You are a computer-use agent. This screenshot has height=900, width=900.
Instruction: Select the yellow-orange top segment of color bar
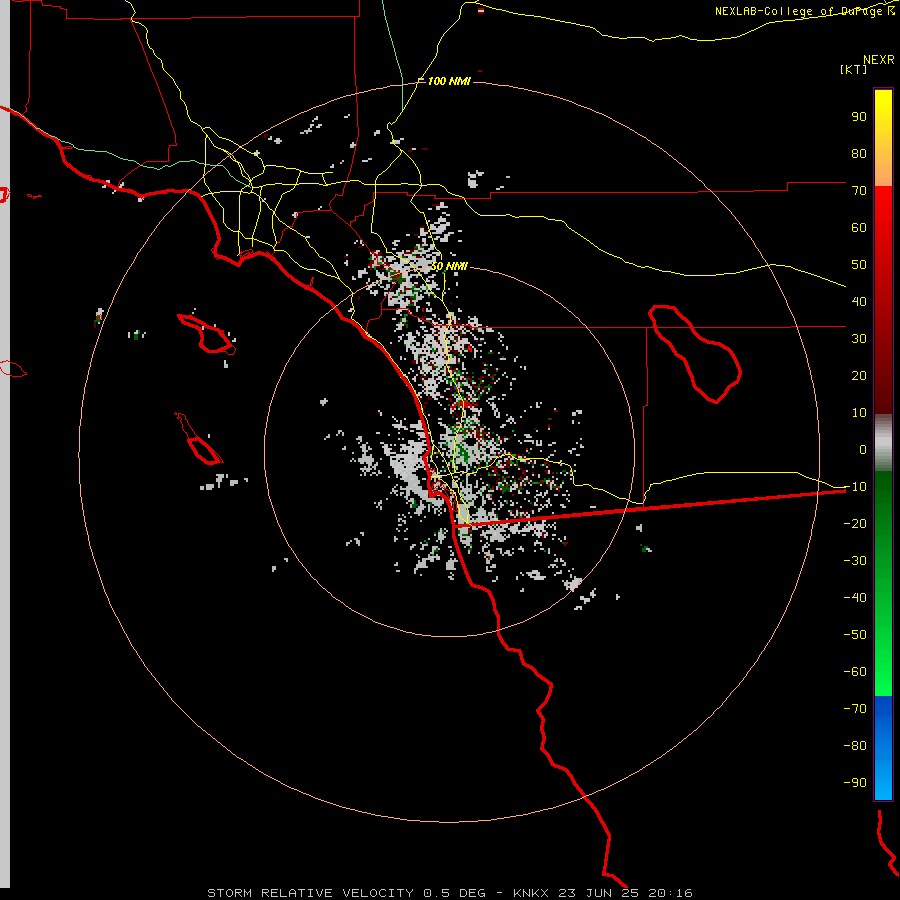pos(883,138)
